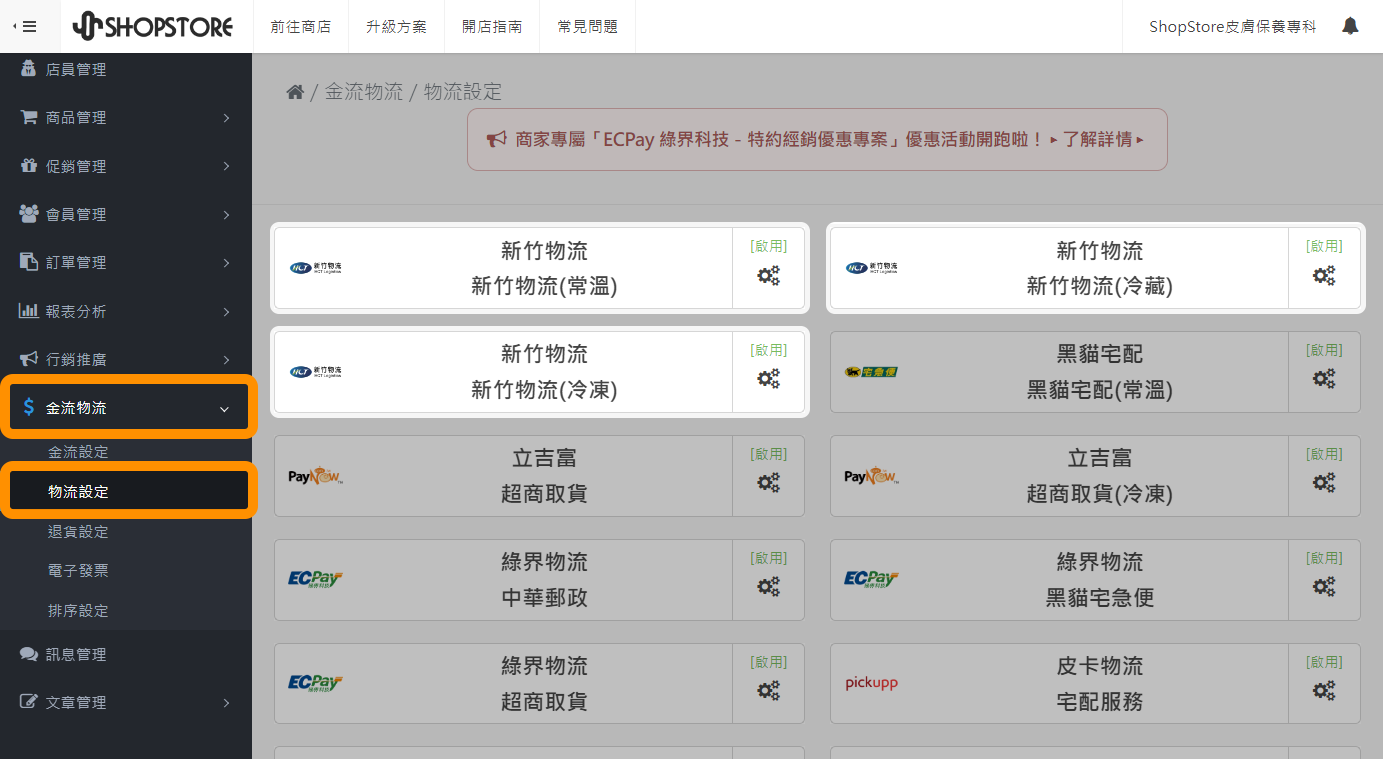Open 升級方案 in top navigation

click(396, 27)
